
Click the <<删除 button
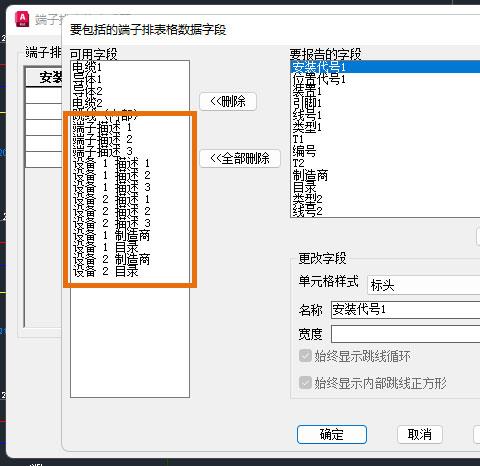228,101
